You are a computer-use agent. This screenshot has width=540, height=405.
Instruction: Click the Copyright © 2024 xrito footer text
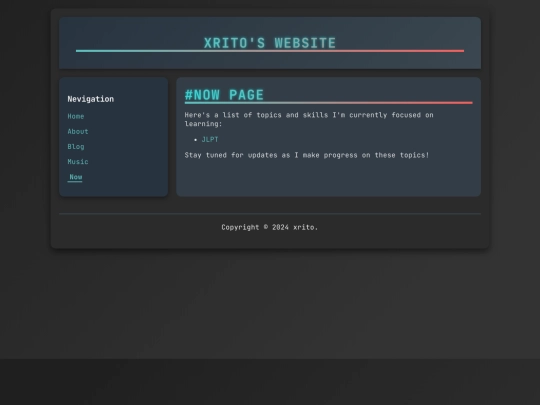pyautogui.click(x=270, y=227)
